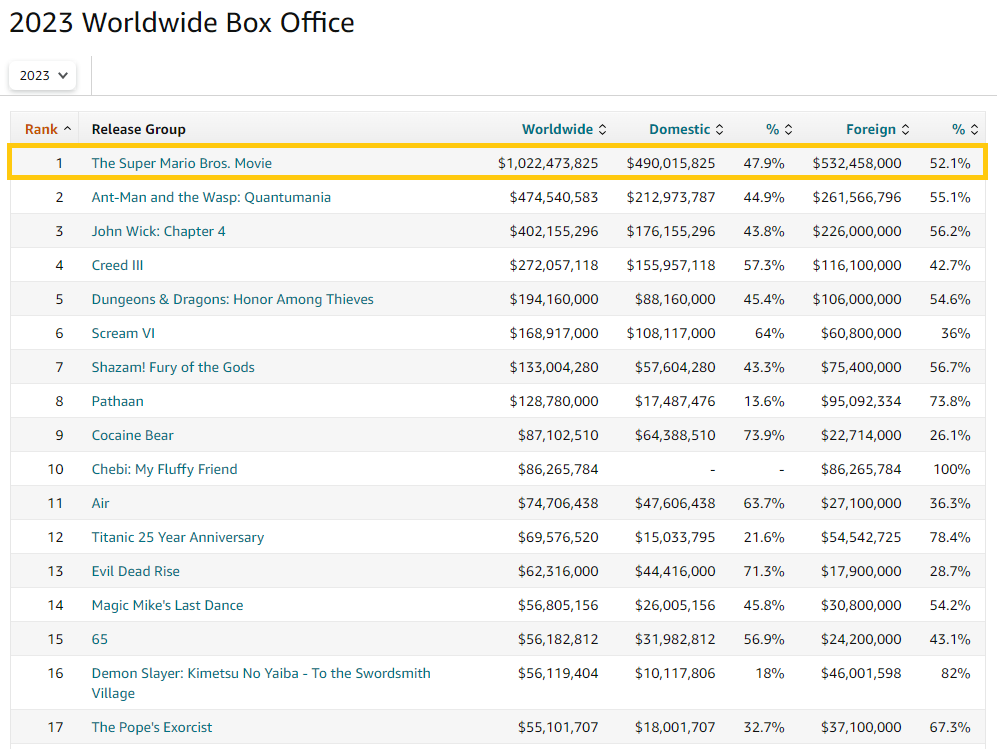Sort by Worldwide column header
The width and height of the screenshot is (997, 749).
click(564, 129)
